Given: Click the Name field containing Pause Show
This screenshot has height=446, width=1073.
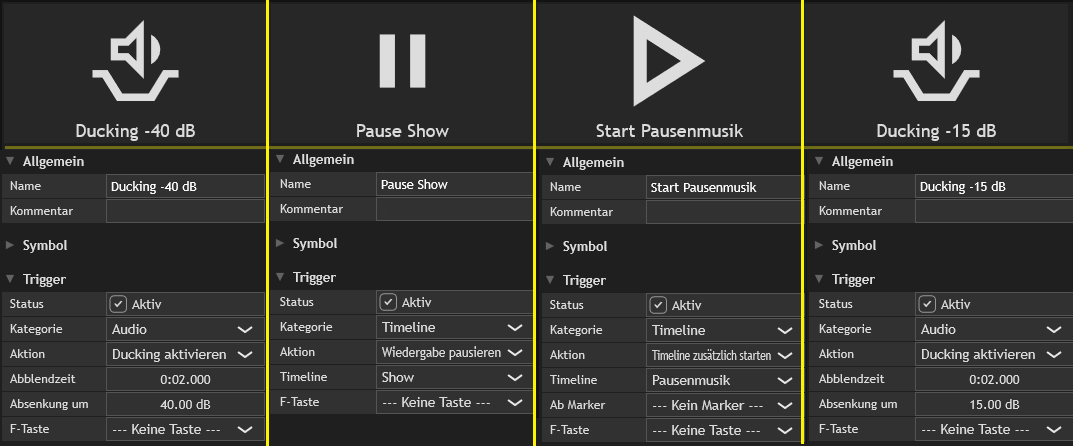Looking at the screenshot, I should click(x=454, y=184).
